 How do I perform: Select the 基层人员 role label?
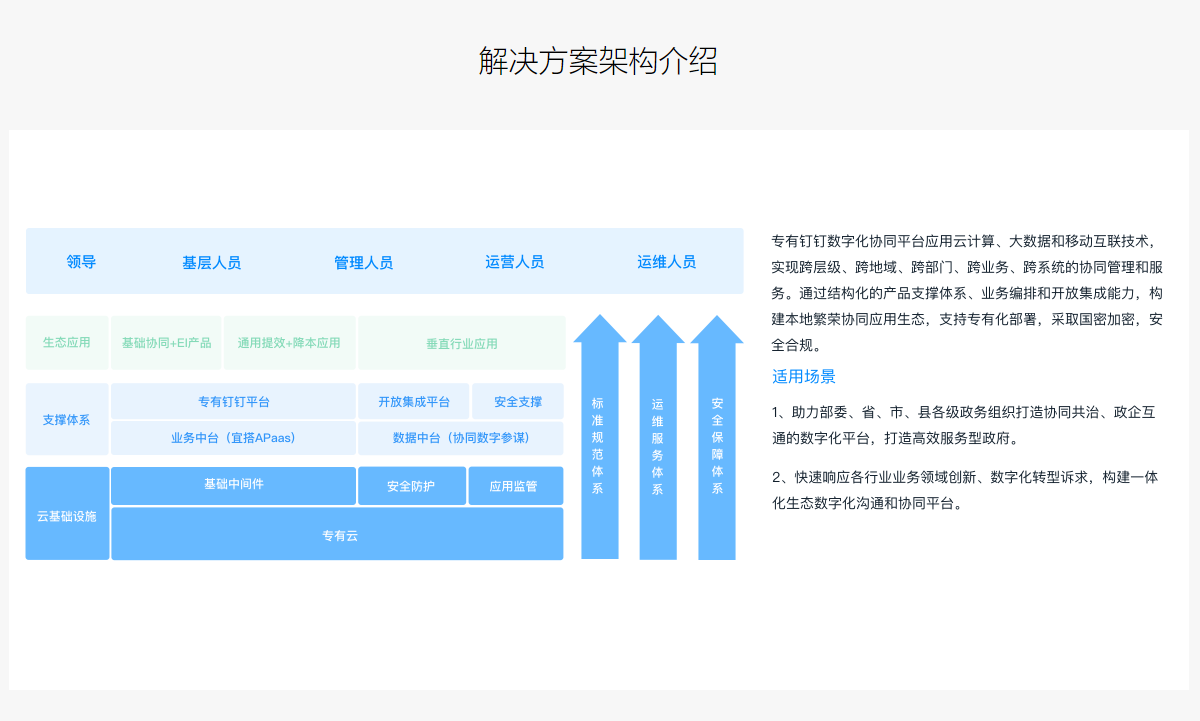click(211, 262)
